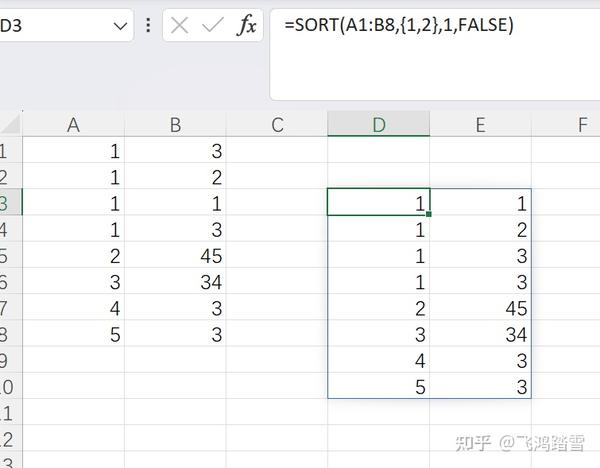Select cell A8 containing 5

click(73, 335)
